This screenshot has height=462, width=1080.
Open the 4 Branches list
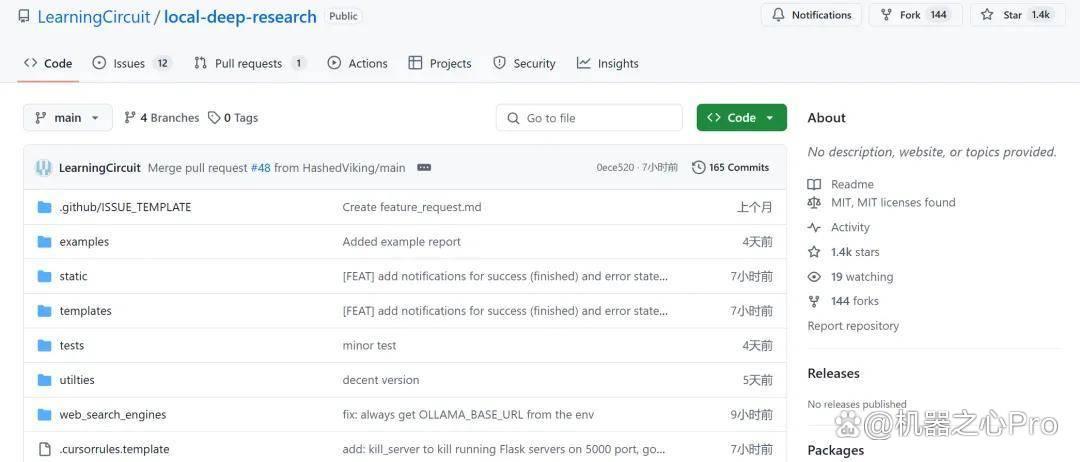pyautogui.click(x=162, y=118)
